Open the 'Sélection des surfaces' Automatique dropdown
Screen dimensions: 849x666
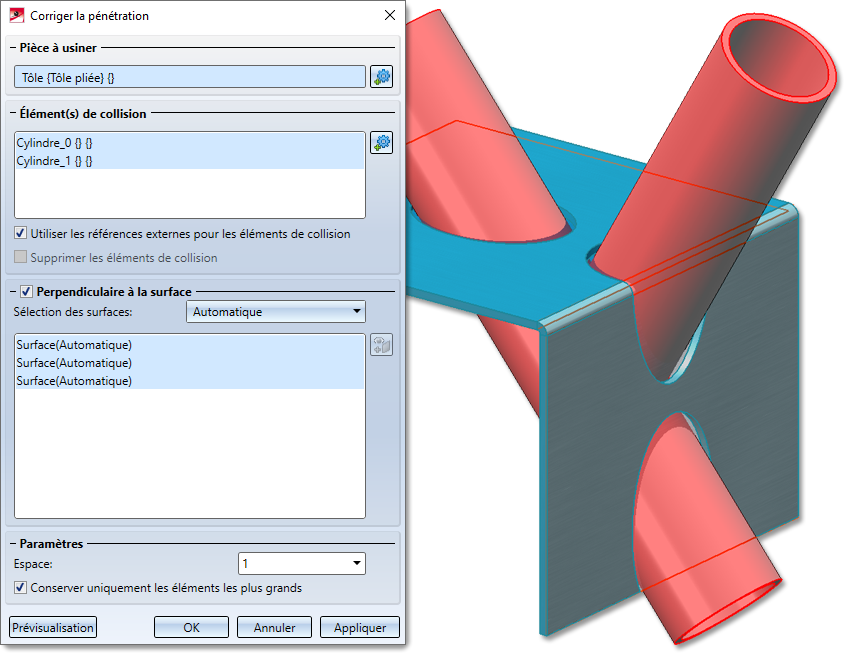coord(276,312)
